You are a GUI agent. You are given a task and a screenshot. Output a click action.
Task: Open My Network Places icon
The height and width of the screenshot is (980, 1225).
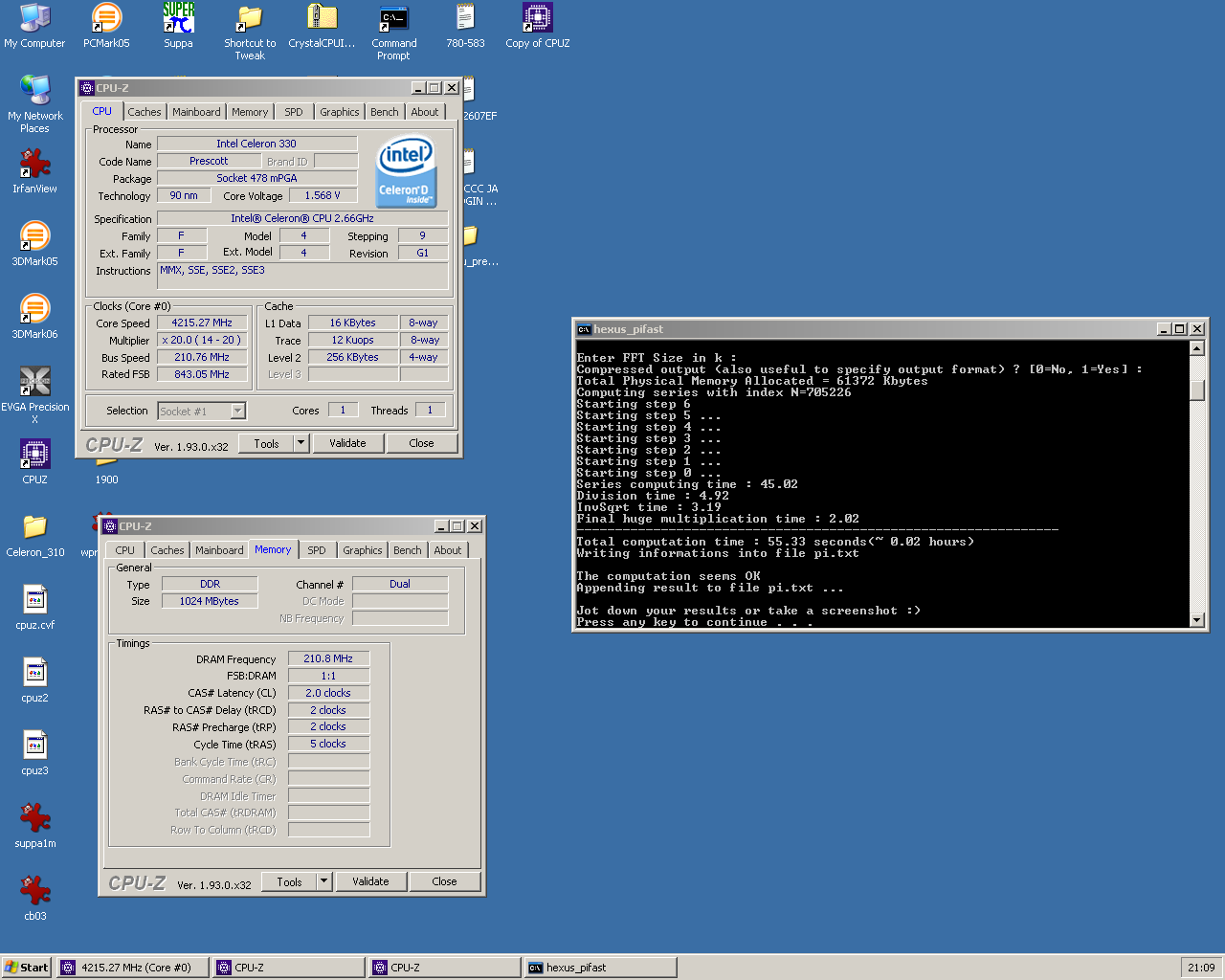[34, 104]
